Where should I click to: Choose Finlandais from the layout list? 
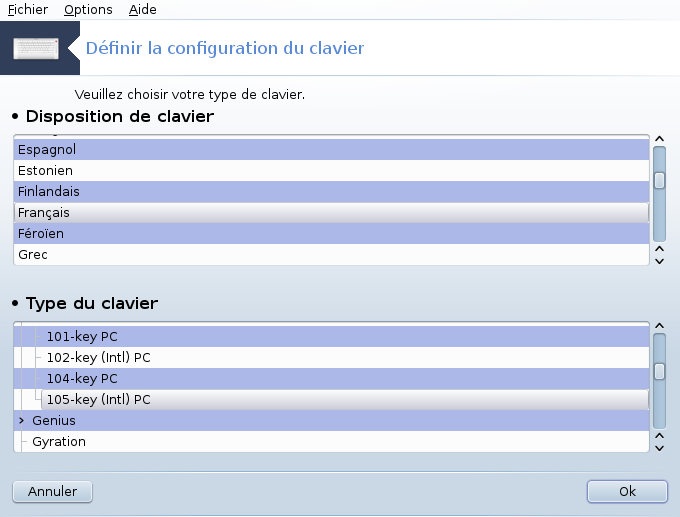(x=331, y=191)
